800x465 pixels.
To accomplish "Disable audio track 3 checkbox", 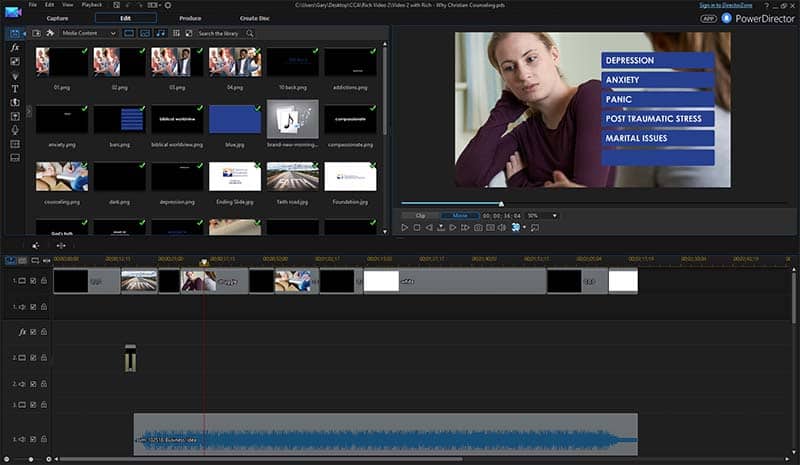I will click(33, 439).
